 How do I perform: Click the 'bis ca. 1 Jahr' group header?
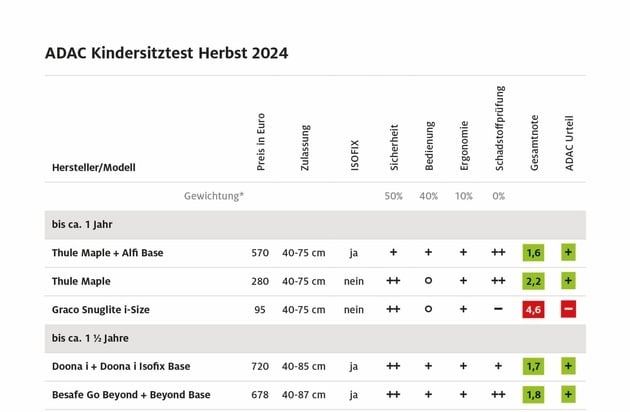pyautogui.click(x=315, y=224)
